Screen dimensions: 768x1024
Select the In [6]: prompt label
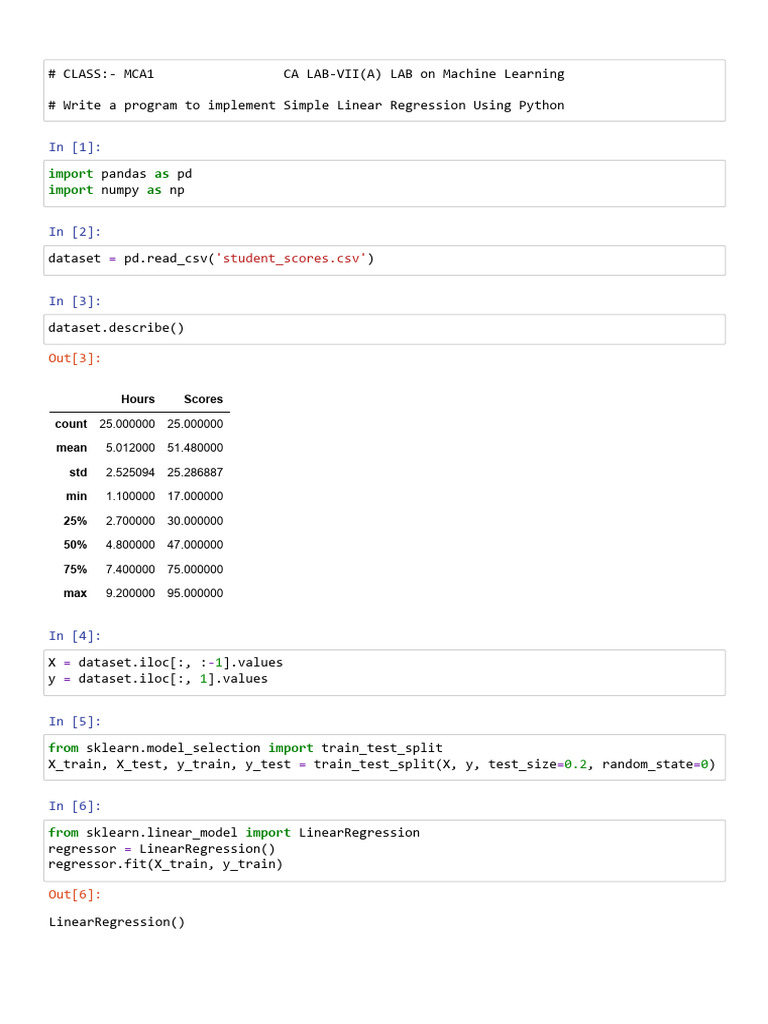coord(75,807)
